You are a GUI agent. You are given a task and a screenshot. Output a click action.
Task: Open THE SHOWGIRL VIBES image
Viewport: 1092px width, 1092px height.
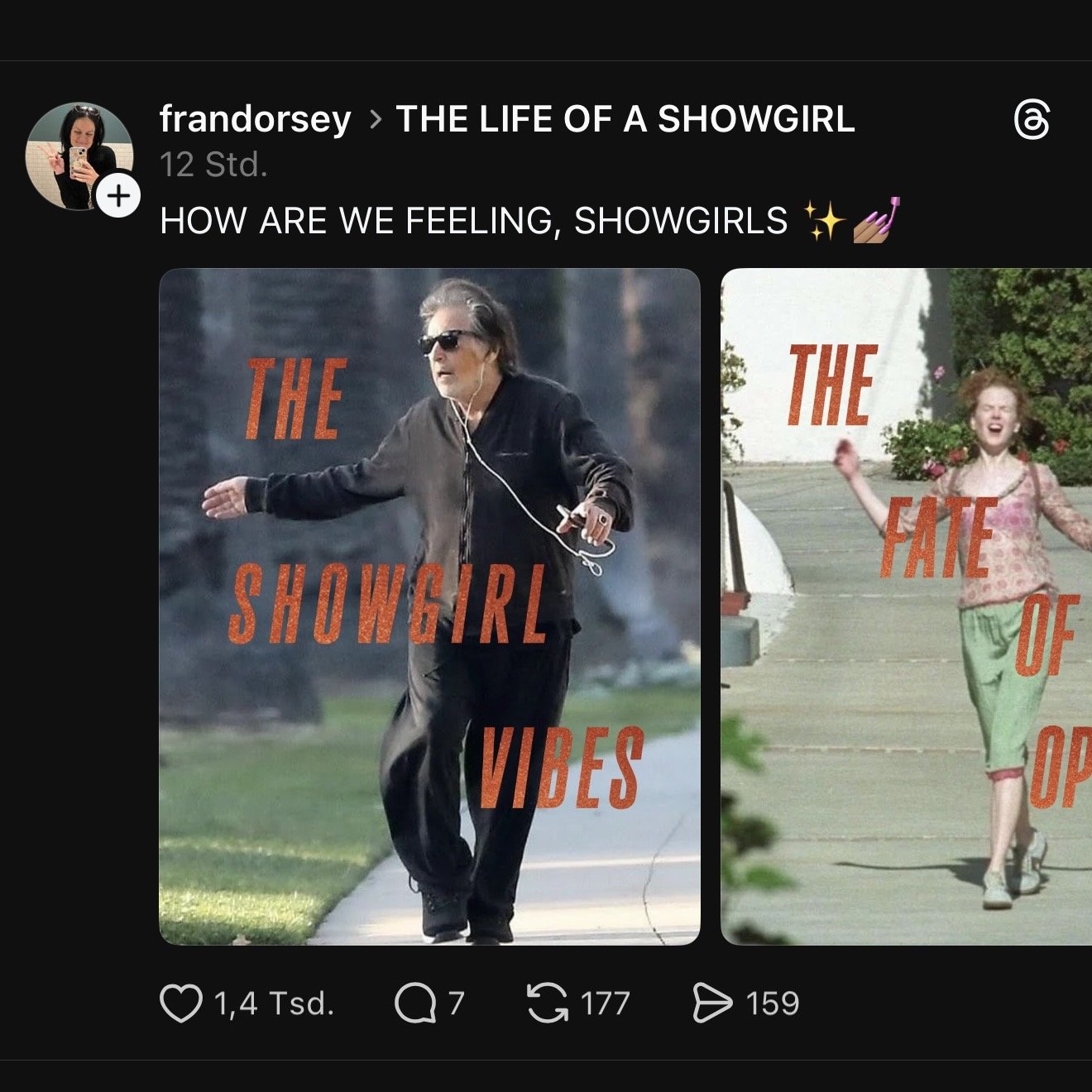click(429, 606)
